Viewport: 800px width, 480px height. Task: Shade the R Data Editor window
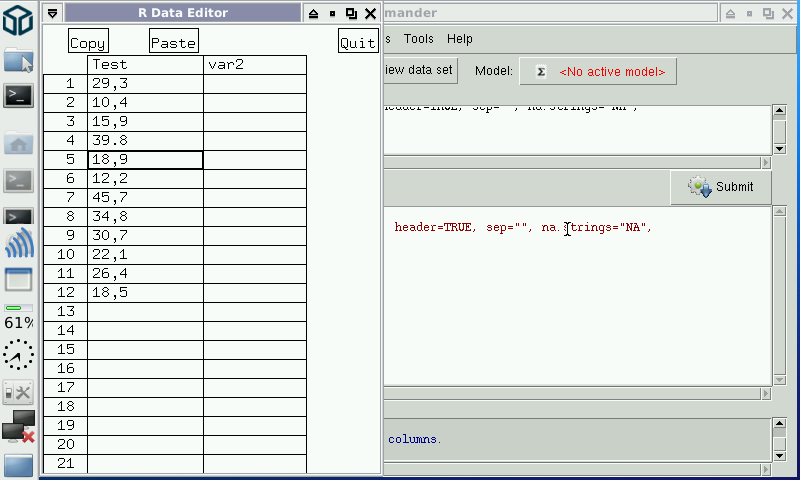pos(313,14)
